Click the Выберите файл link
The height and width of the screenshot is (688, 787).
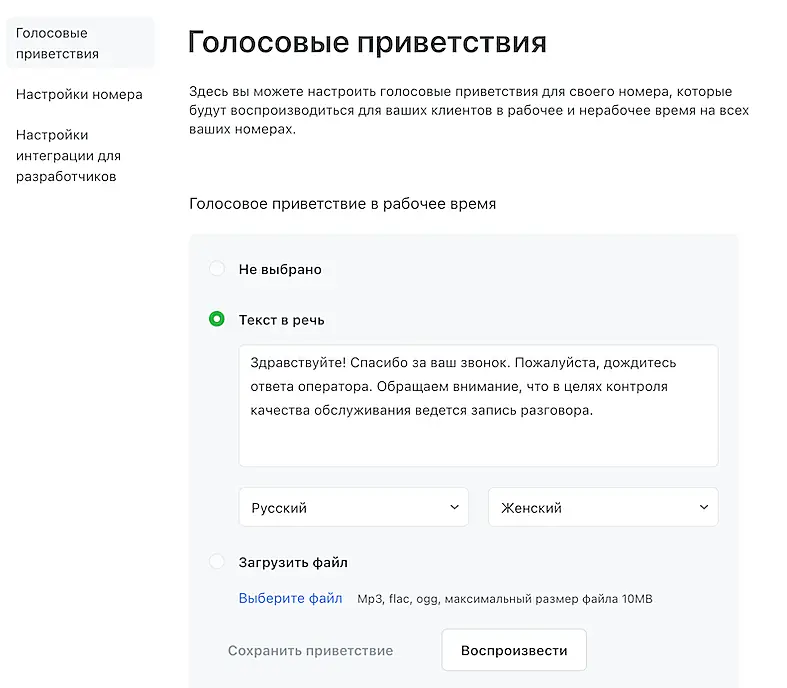coord(290,599)
